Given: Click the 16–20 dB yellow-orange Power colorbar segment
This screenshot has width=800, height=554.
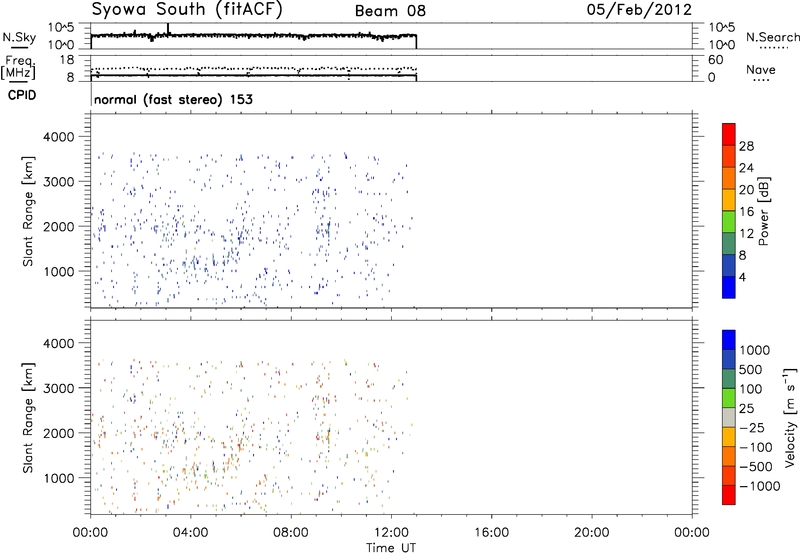Looking at the screenshot, I should click(x=729, y=200).
